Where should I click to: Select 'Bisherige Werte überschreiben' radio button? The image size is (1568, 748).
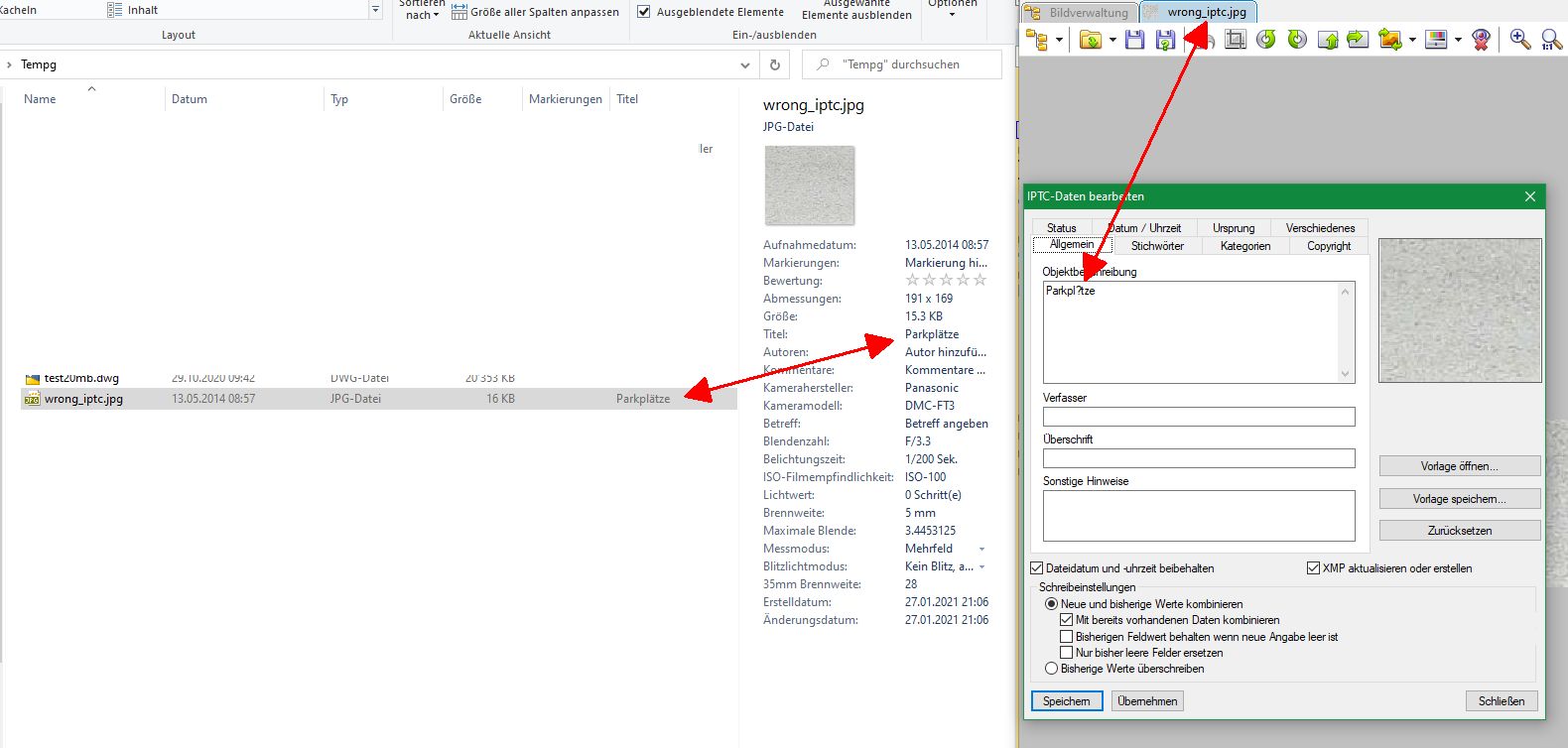1052,669
